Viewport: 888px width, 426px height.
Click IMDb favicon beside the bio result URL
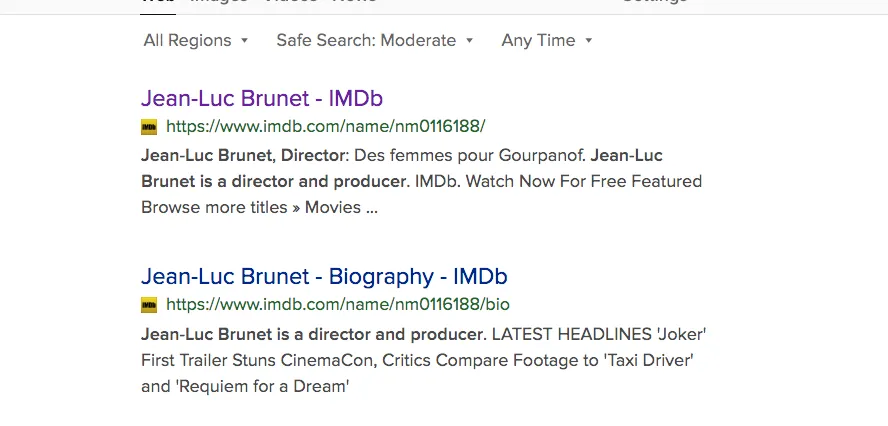[149, 305]
